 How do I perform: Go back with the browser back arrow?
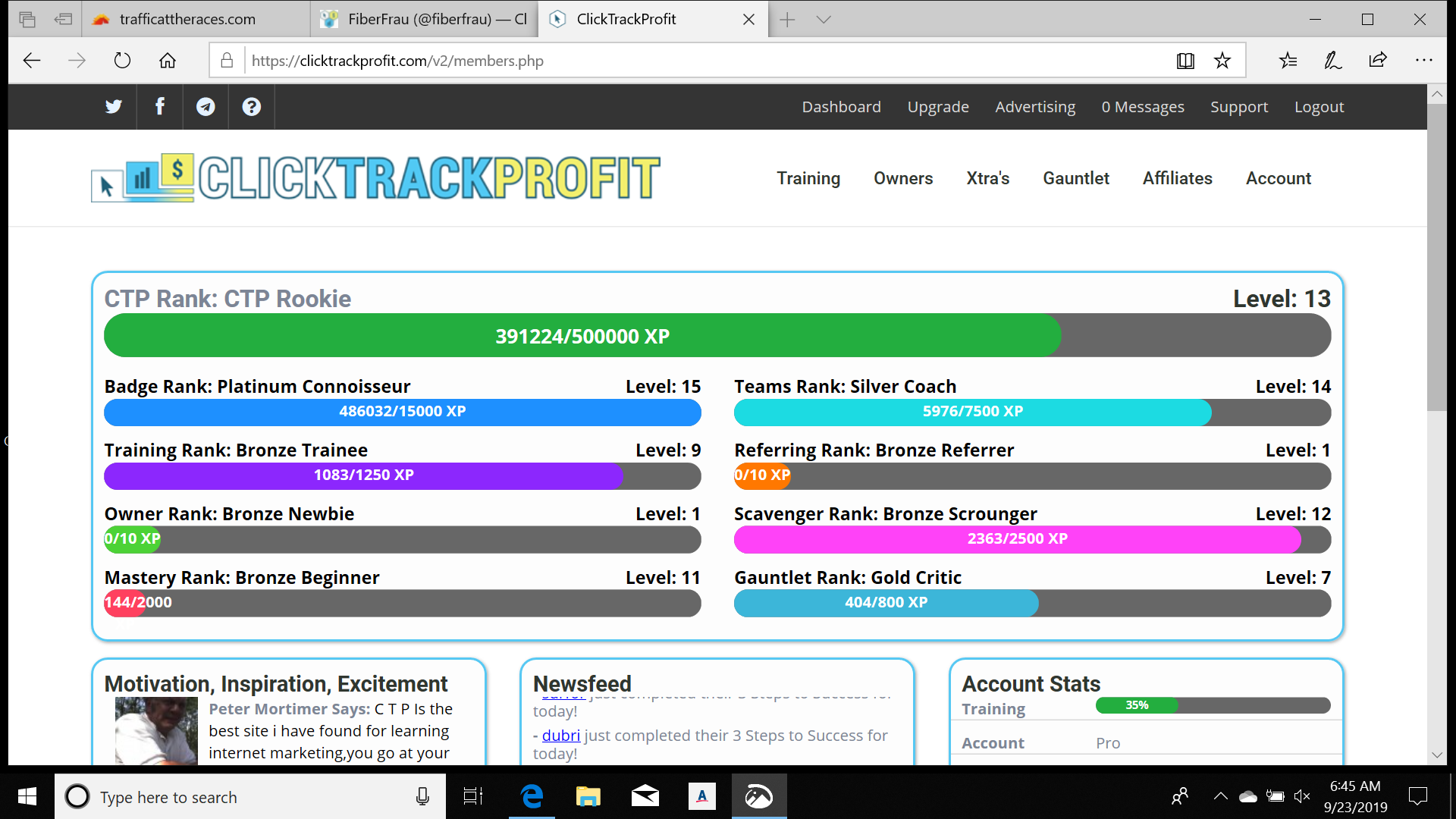pyautogui.click(x=32, y=61)
